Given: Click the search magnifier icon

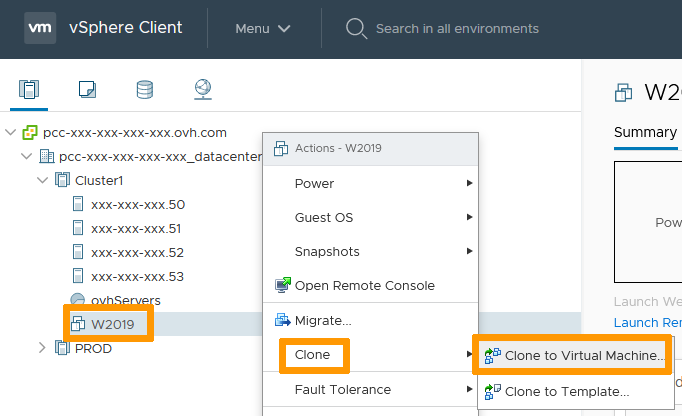Looking at the screenshot, I should coord(356,28).
